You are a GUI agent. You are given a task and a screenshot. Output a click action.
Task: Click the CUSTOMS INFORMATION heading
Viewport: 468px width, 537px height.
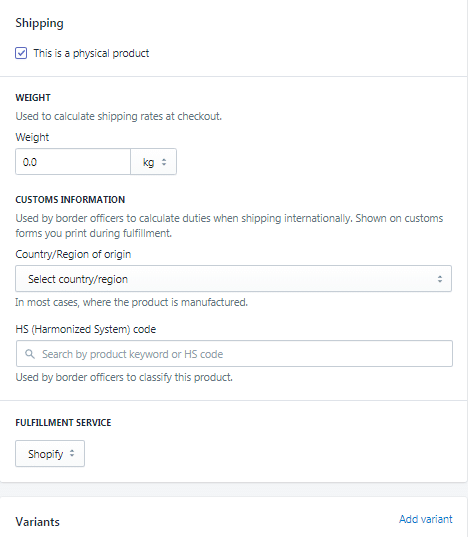click(x=70, y=200)
